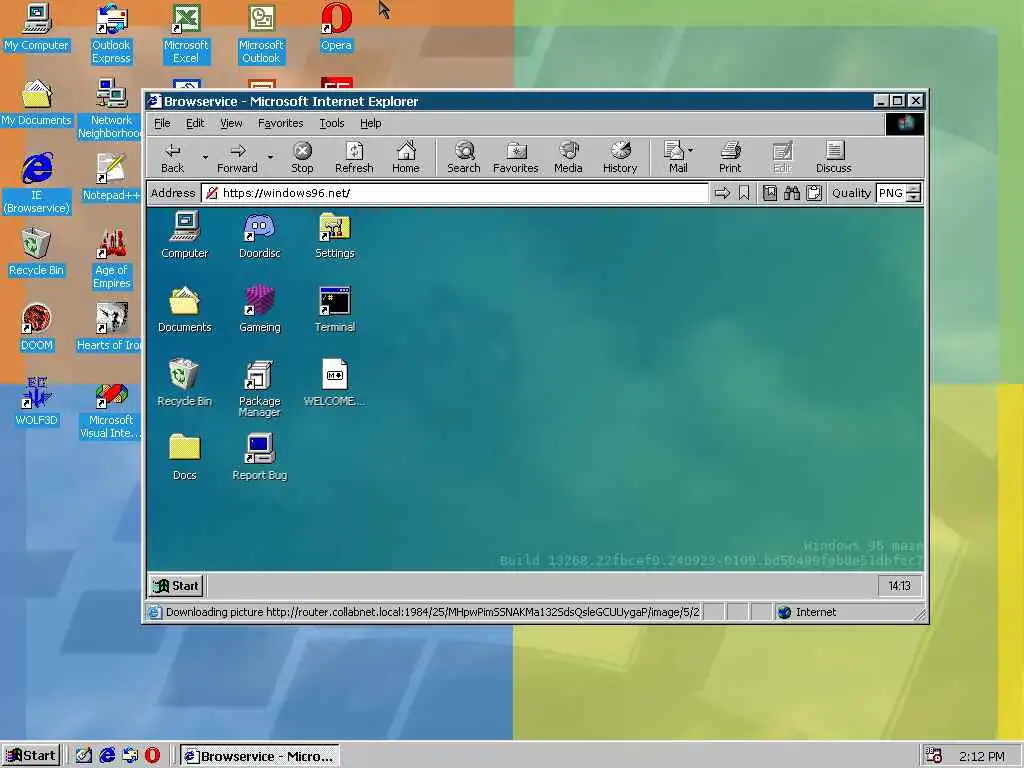Image resolution: width=1024 pixels, height=768 pixels.
Task: Launch Opera from the quick launch bar
Action: coord(152,756)
